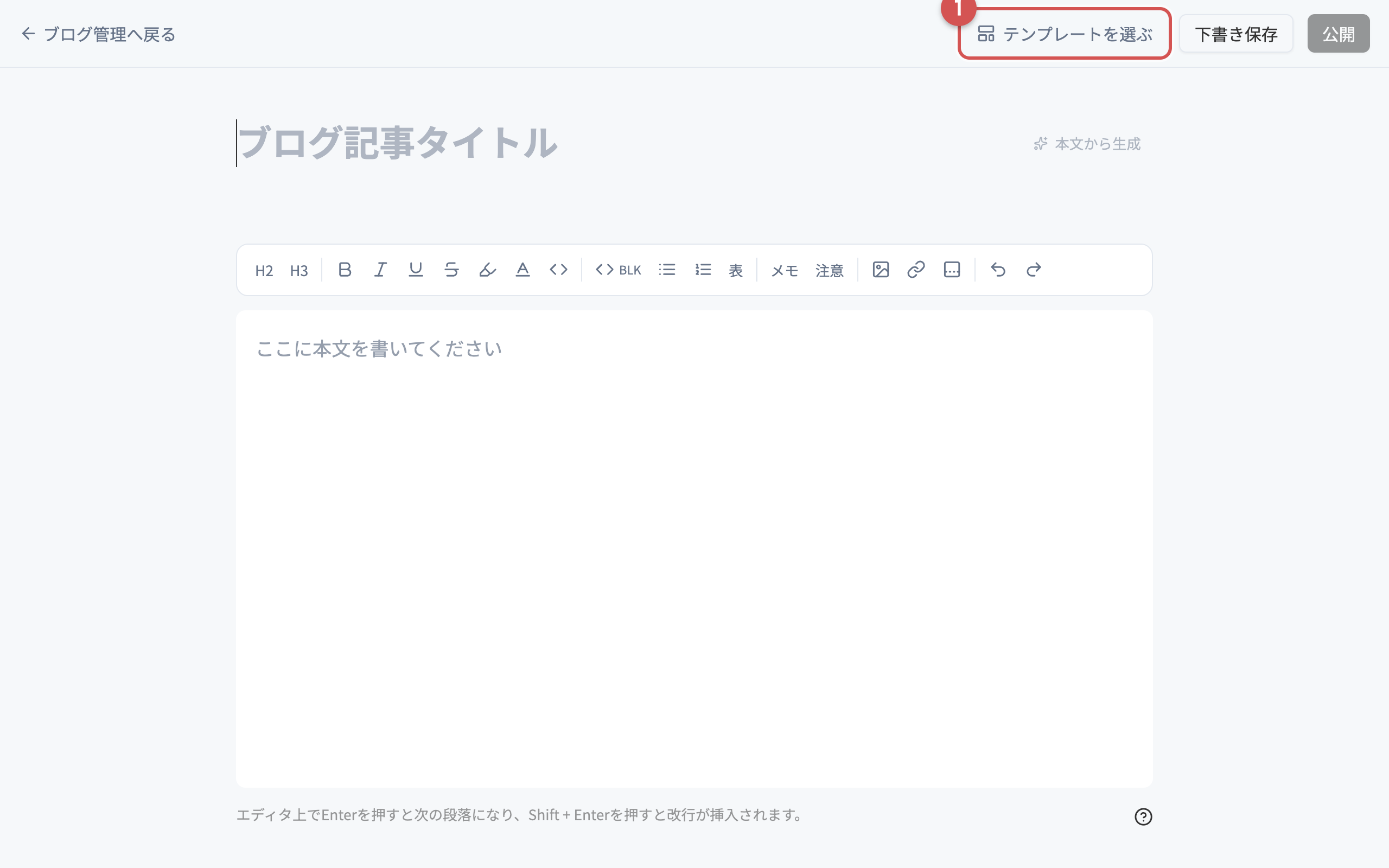Toggle strikethrough formatting

pos(451,269)
